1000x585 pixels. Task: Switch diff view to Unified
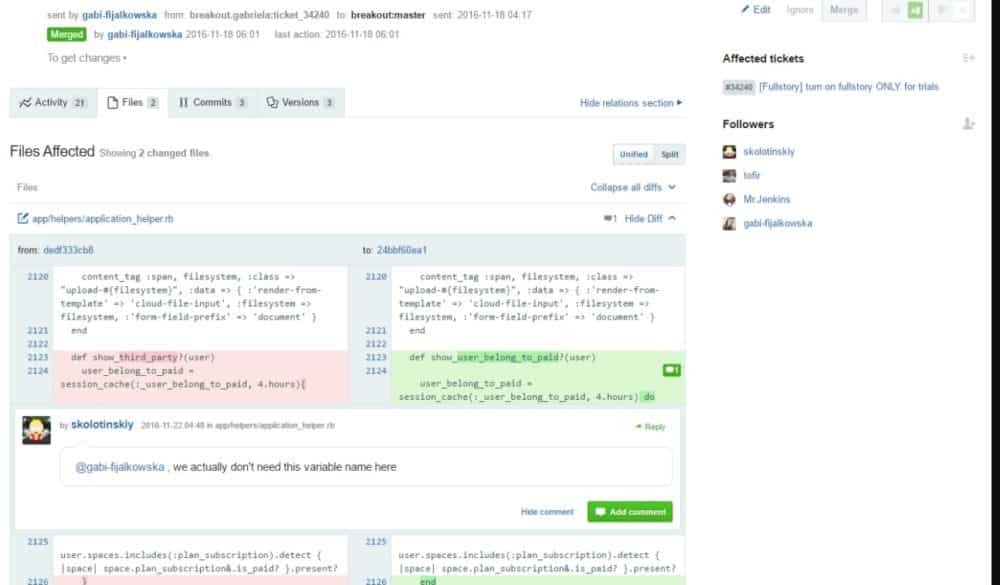point(633,154)
